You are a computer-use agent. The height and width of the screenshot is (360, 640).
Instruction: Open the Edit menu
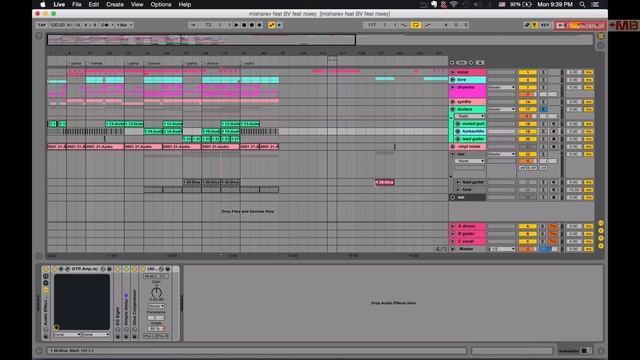(93, 4)
